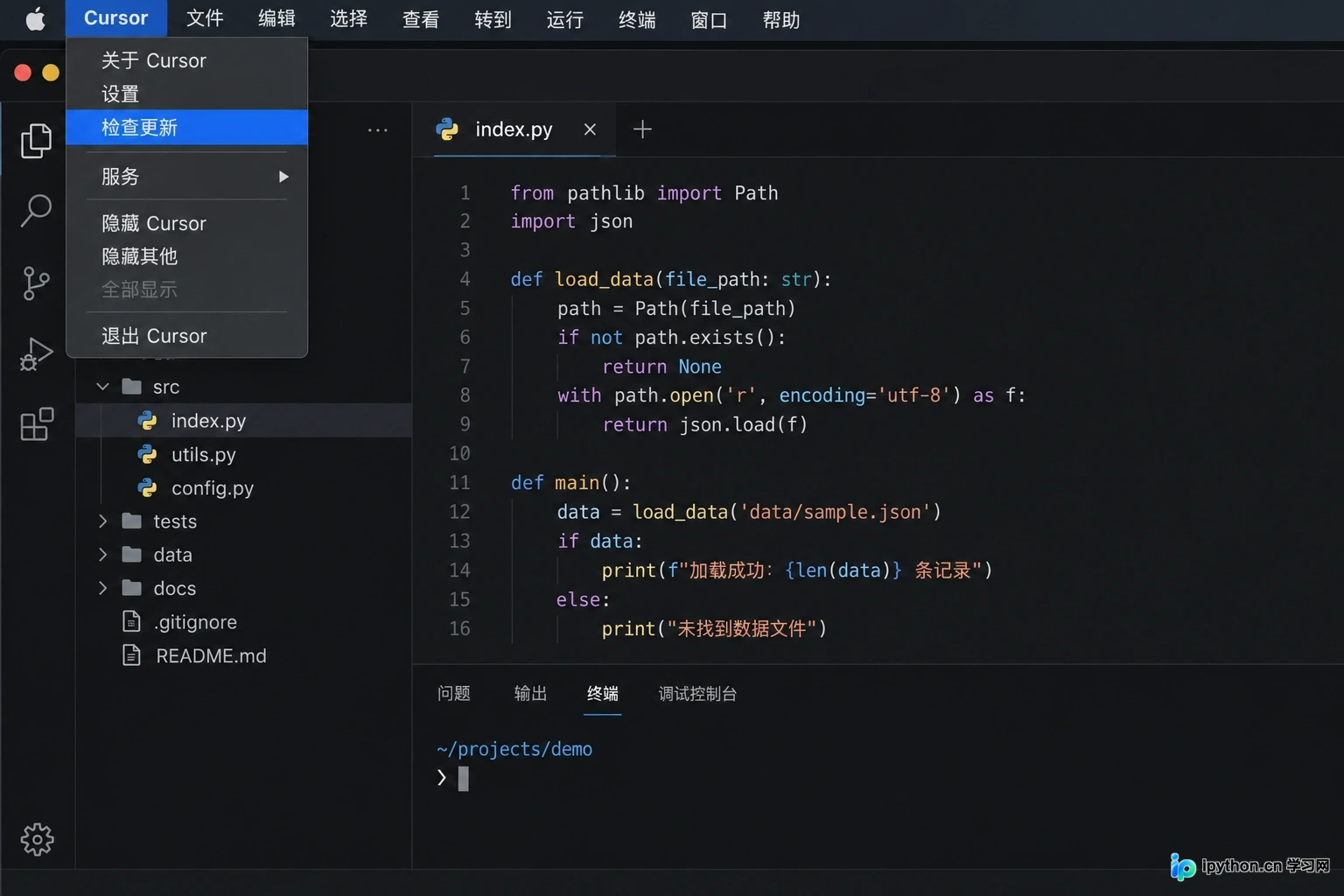Screen dimensions: 1344x896
Task: Expand the docs folder chevron
Action: click(x=102, y=588)
